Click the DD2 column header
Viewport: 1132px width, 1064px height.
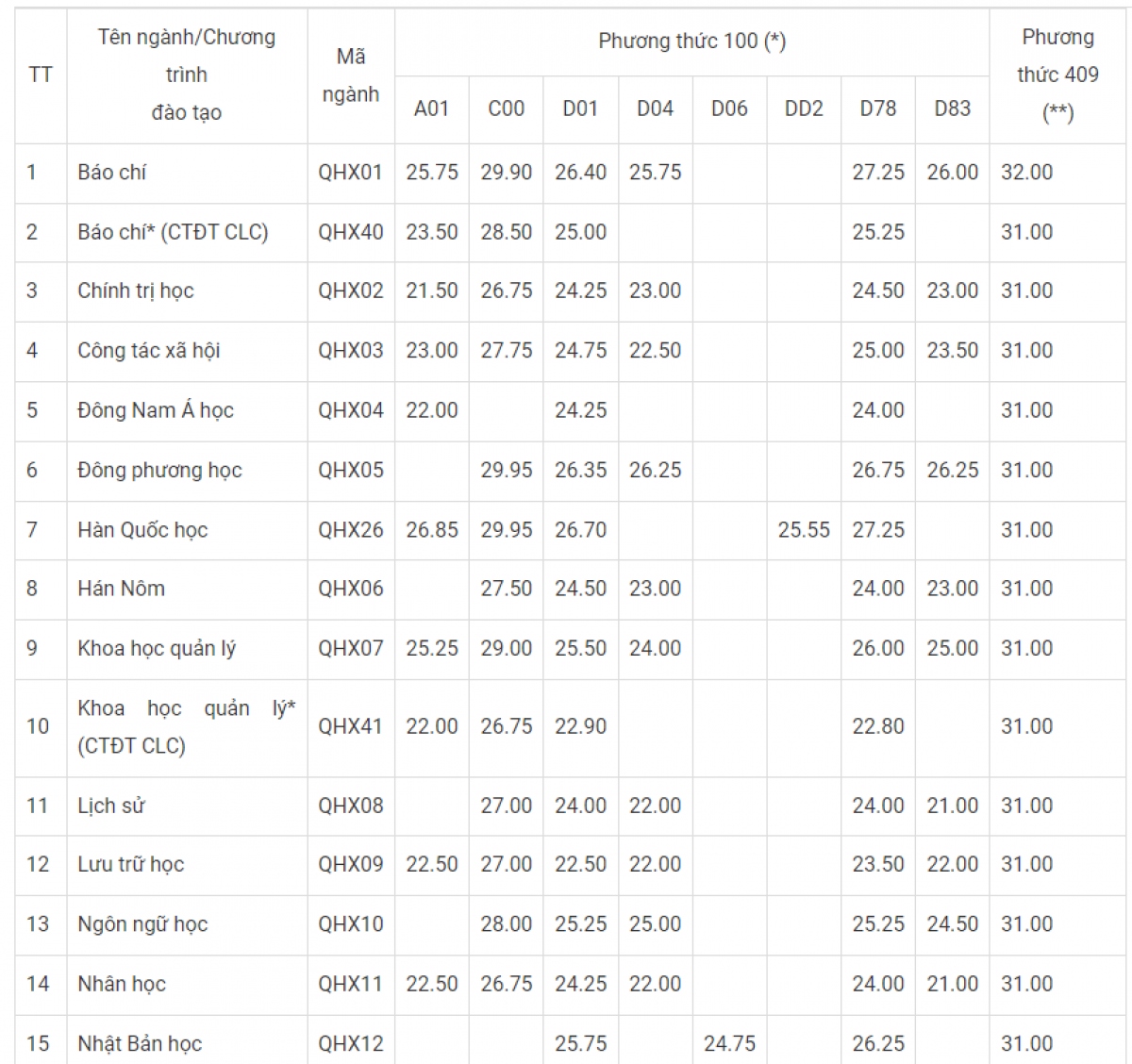coord(804,108)
